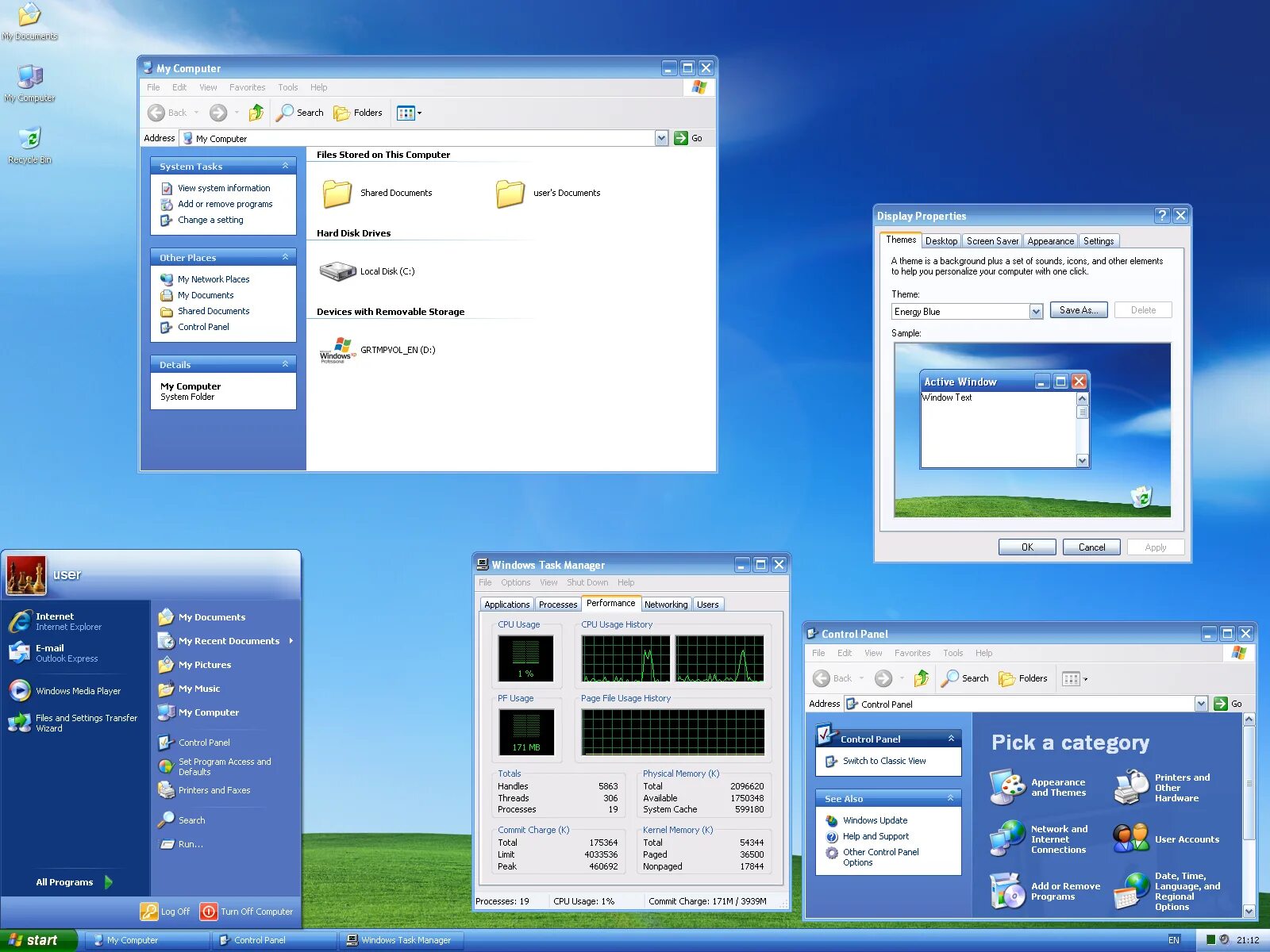Click View system information link
Viewport: 1270px width, 952px height.
pos(224,188)
